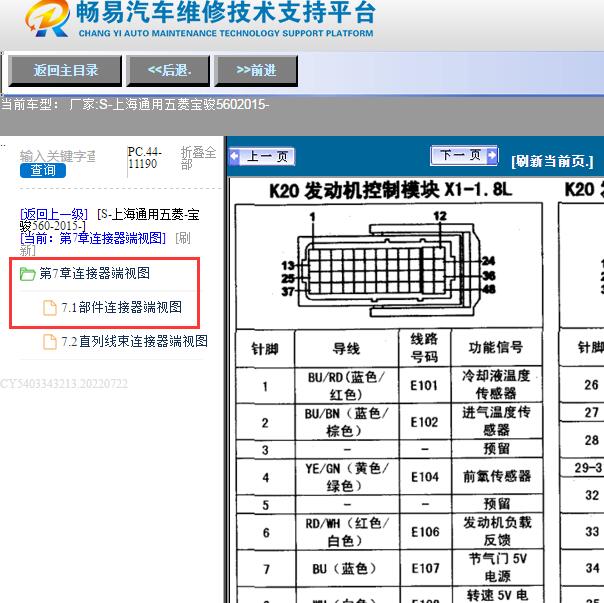Select cell 进气温度传感器

pyautogui.click(x=496, y=421)
